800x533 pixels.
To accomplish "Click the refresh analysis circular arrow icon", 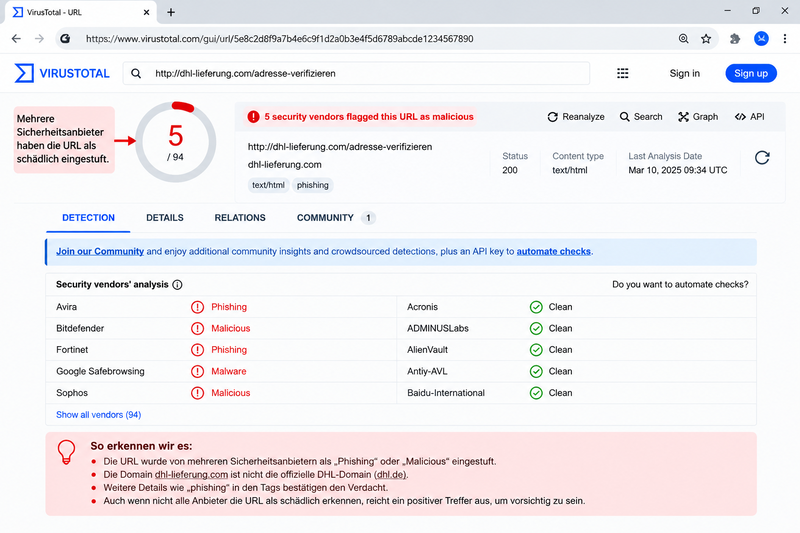I will 762,158.
